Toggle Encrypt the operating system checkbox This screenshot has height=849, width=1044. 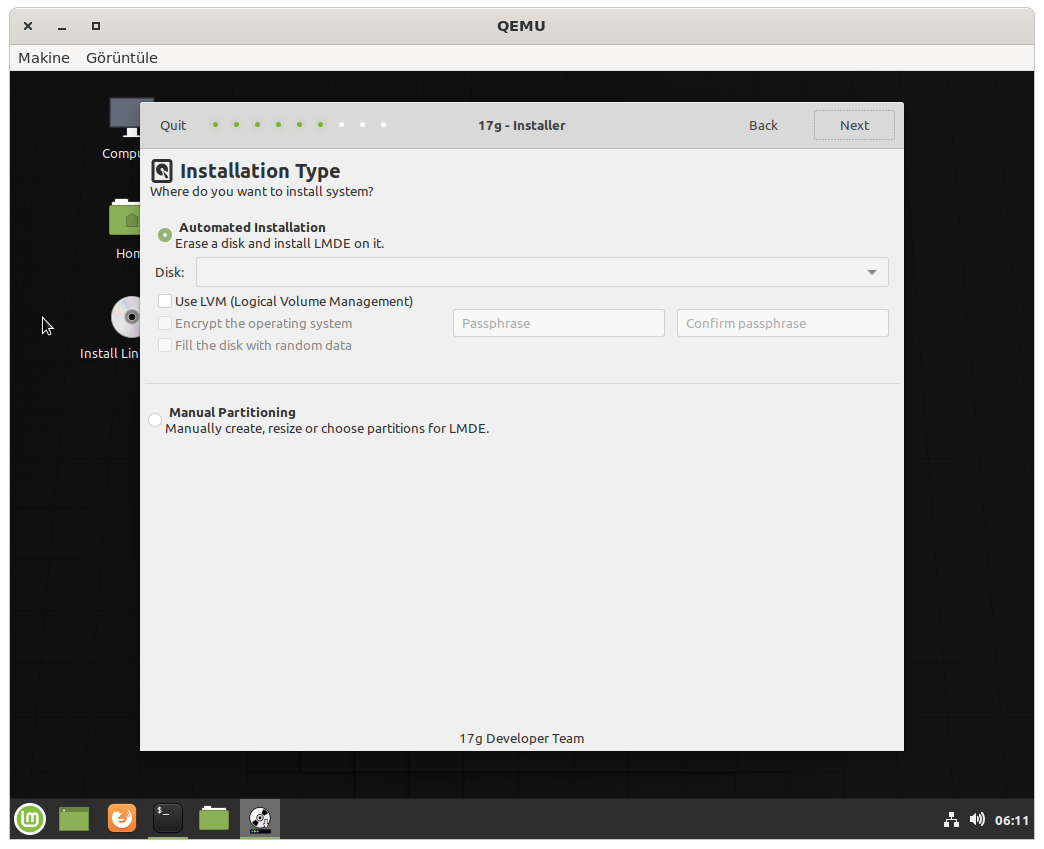pos(165,324)
